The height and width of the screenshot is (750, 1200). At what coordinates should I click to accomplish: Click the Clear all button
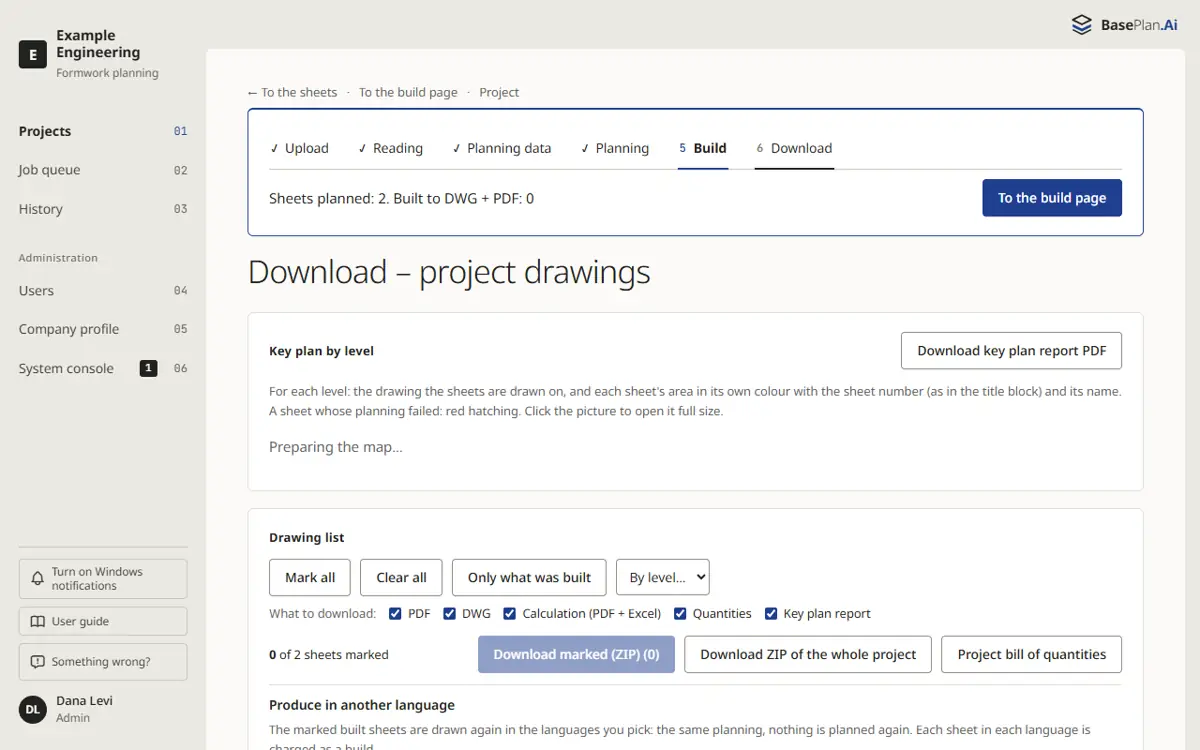[401, 577]
